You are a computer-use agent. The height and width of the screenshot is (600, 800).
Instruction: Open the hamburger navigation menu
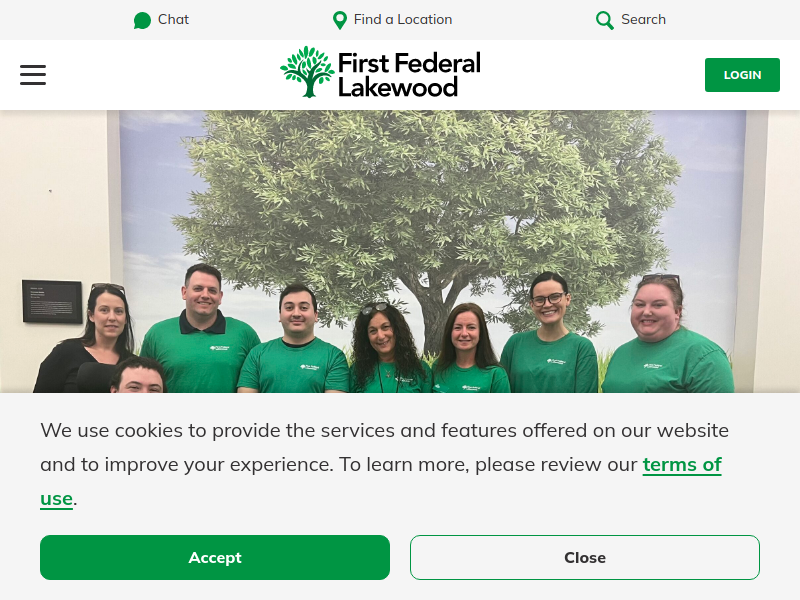coord(33,75)
